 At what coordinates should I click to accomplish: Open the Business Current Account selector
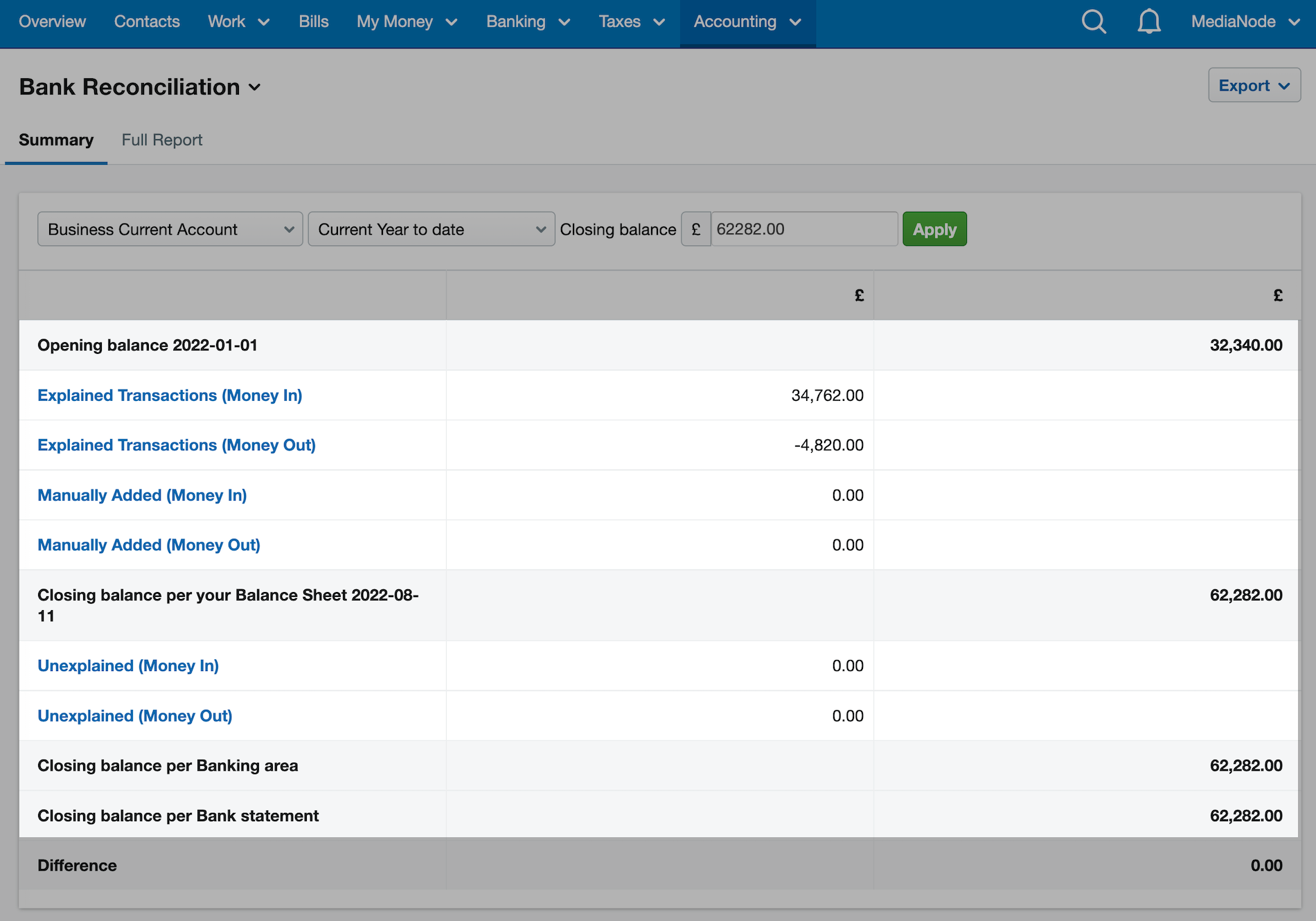coord(170,229)
